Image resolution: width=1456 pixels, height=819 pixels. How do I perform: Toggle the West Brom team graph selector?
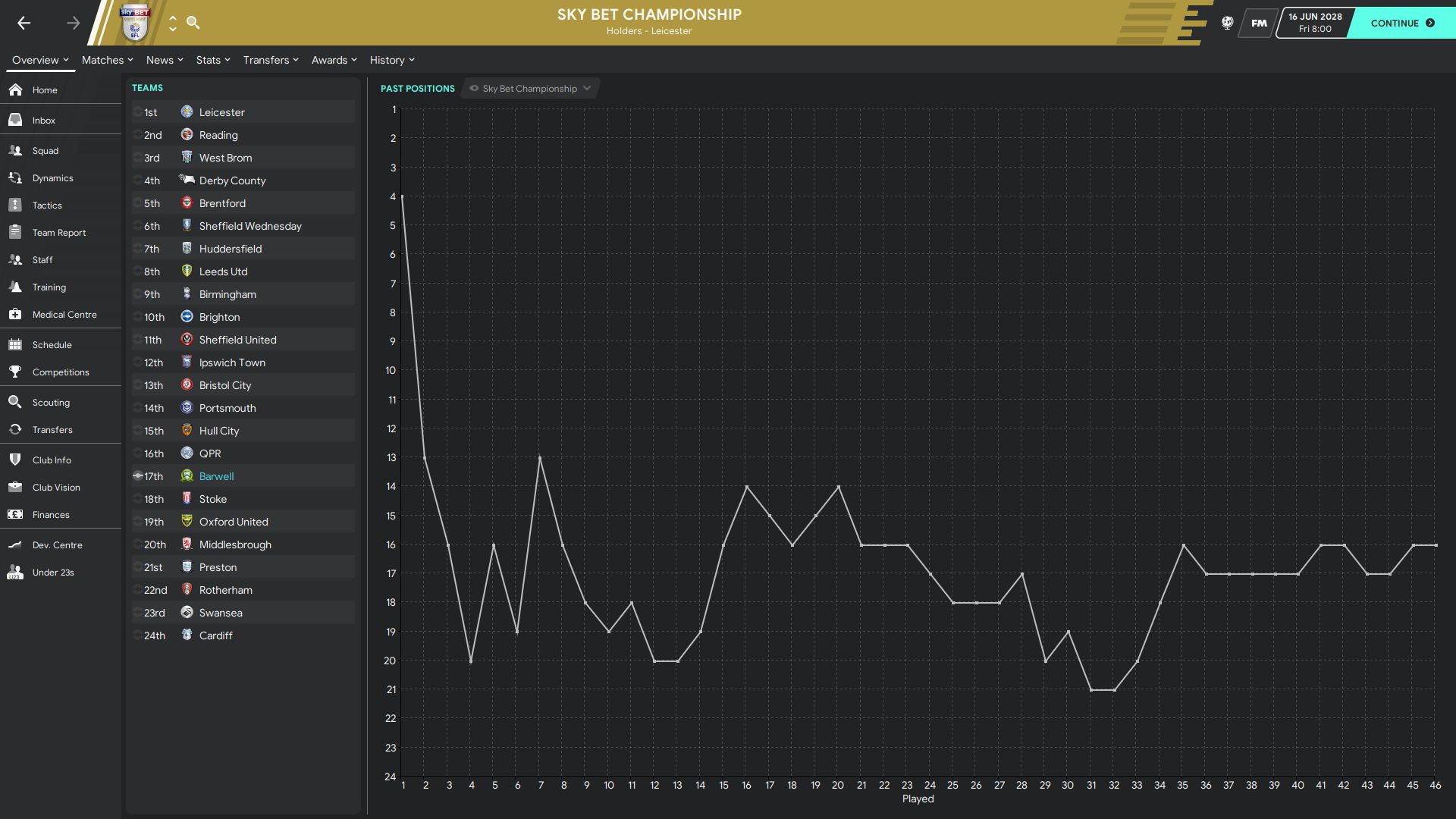137,158
